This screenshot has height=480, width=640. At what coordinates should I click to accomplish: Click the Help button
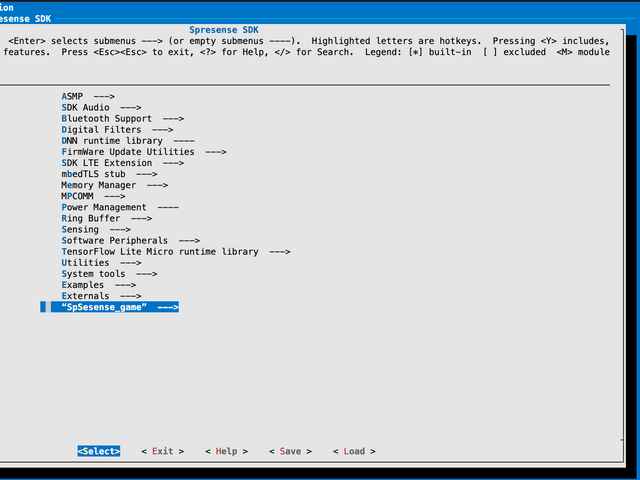tap(227, 451)
